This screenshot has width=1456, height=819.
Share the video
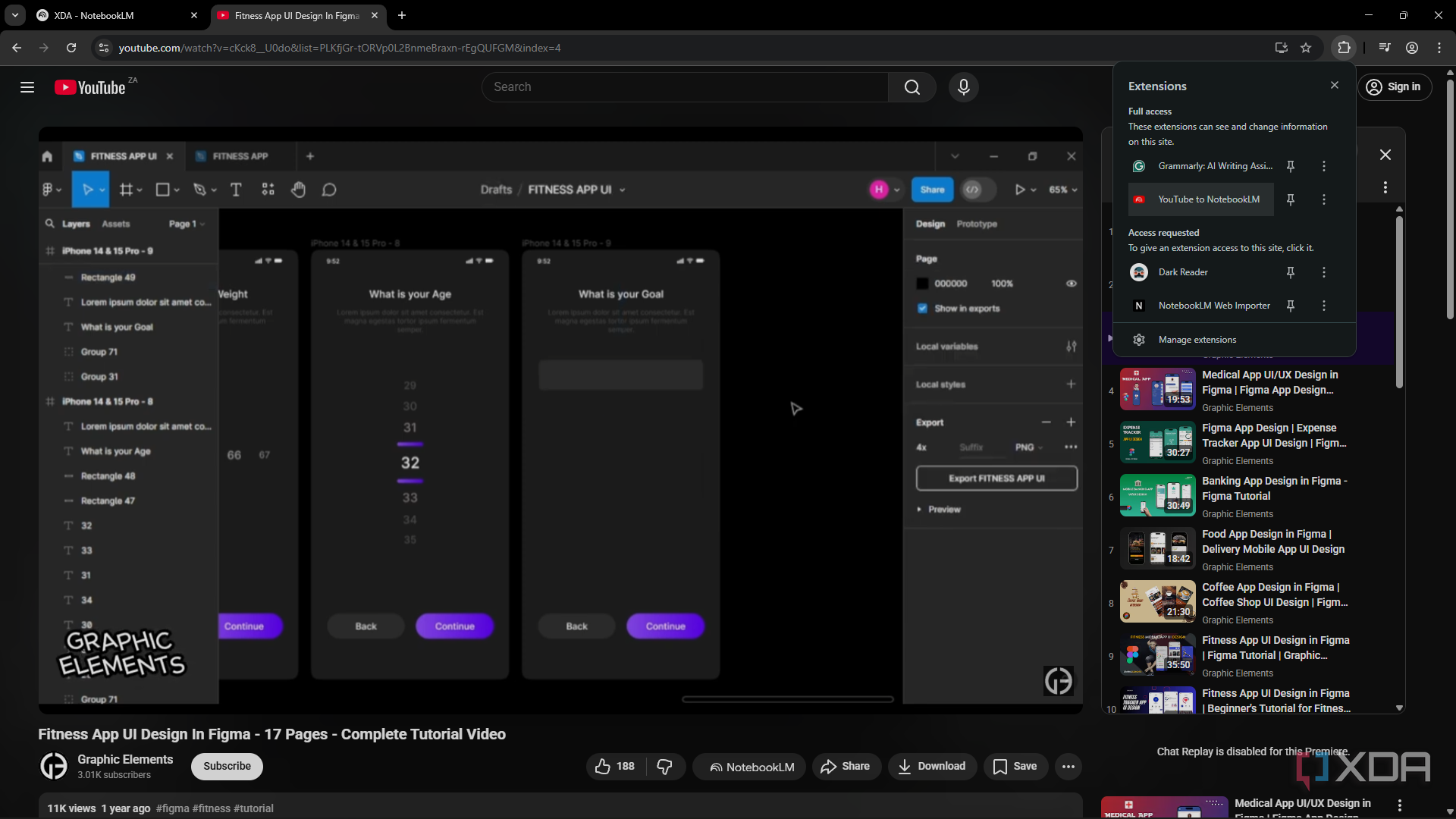tap(846, 767)
